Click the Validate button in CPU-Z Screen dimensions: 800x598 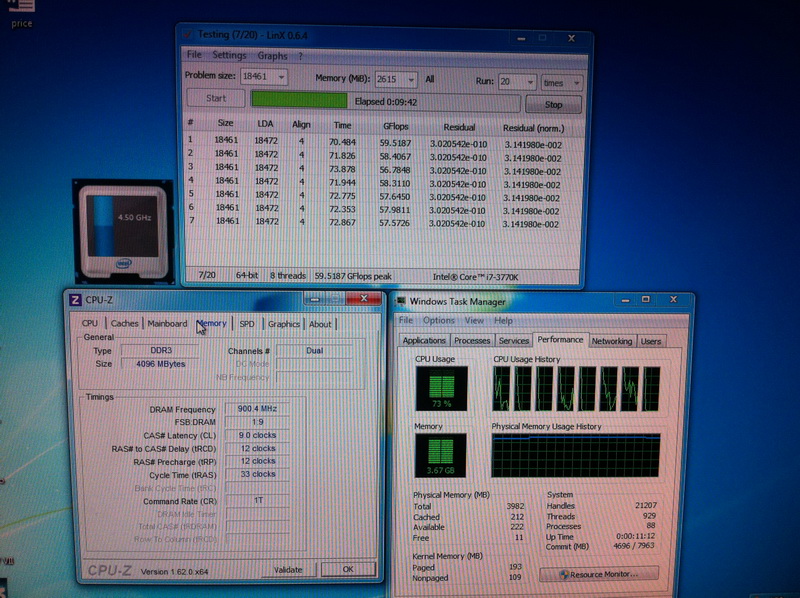[288, 569]
